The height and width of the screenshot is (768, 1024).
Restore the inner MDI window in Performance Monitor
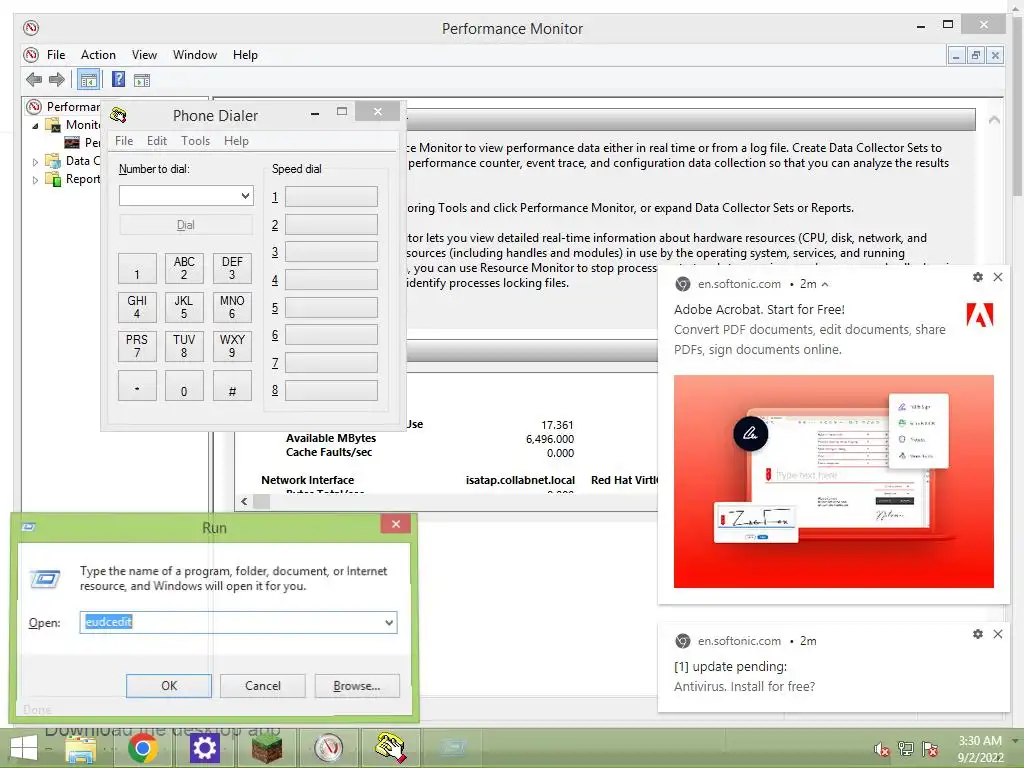[x=976, y=56]
